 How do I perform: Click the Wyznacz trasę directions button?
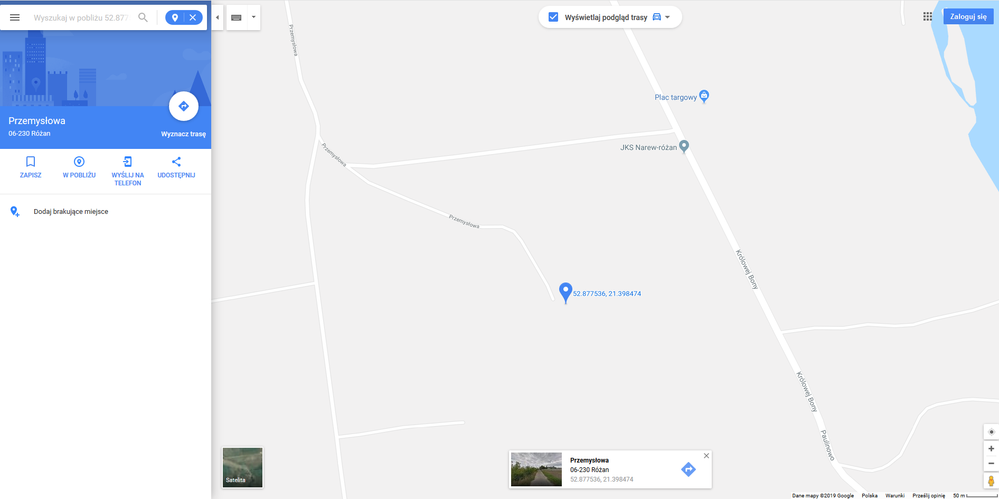pyautogui.click(x=183, y=106)
